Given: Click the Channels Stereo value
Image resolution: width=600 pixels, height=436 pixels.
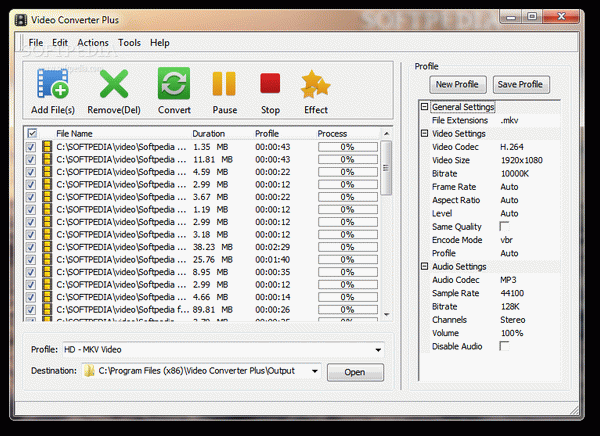Looking at the screenshot, I should tap(513, 320).
